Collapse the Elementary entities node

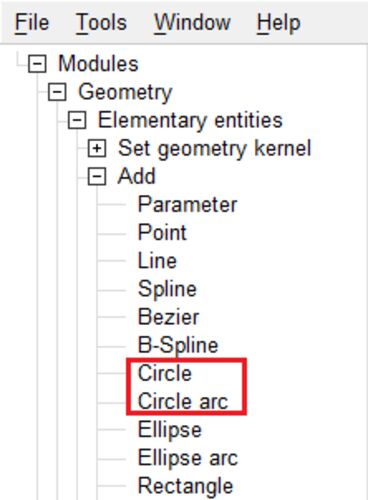coord(77,120)
